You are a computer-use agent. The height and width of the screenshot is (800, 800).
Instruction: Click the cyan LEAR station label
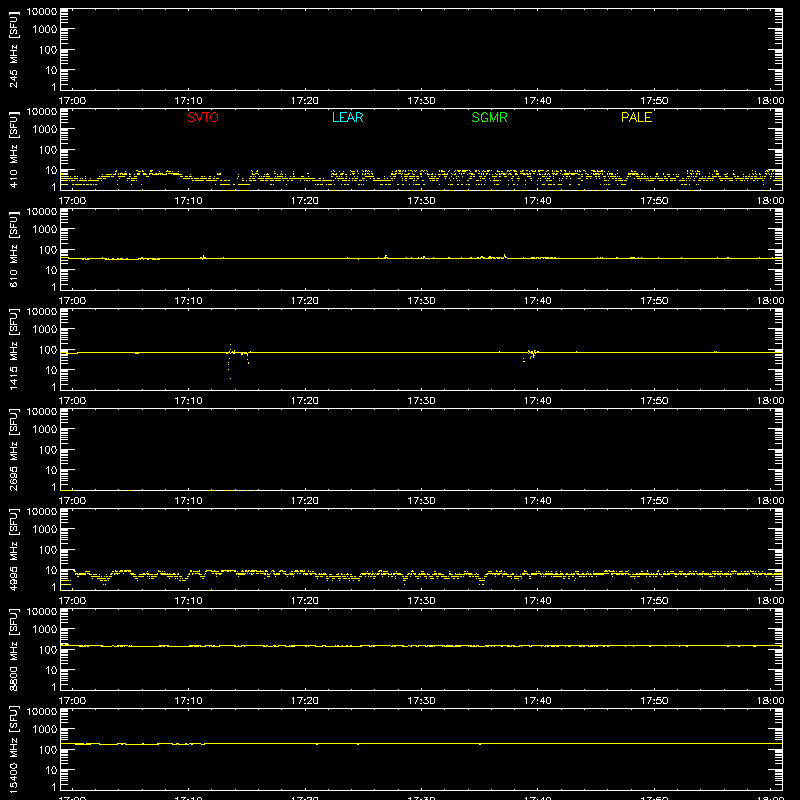(347, 117)
